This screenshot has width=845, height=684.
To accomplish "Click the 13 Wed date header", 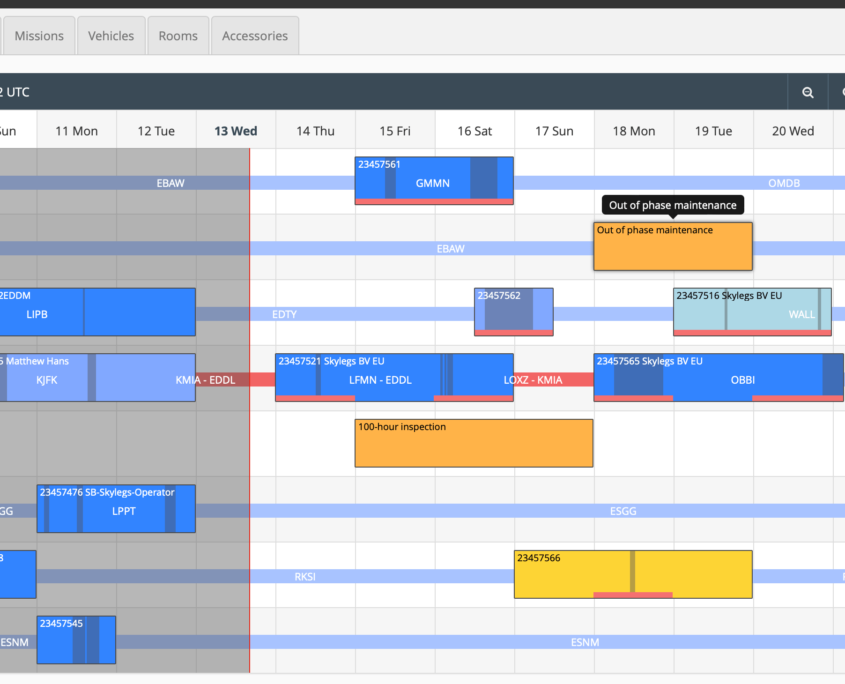I will coord(236,131).
